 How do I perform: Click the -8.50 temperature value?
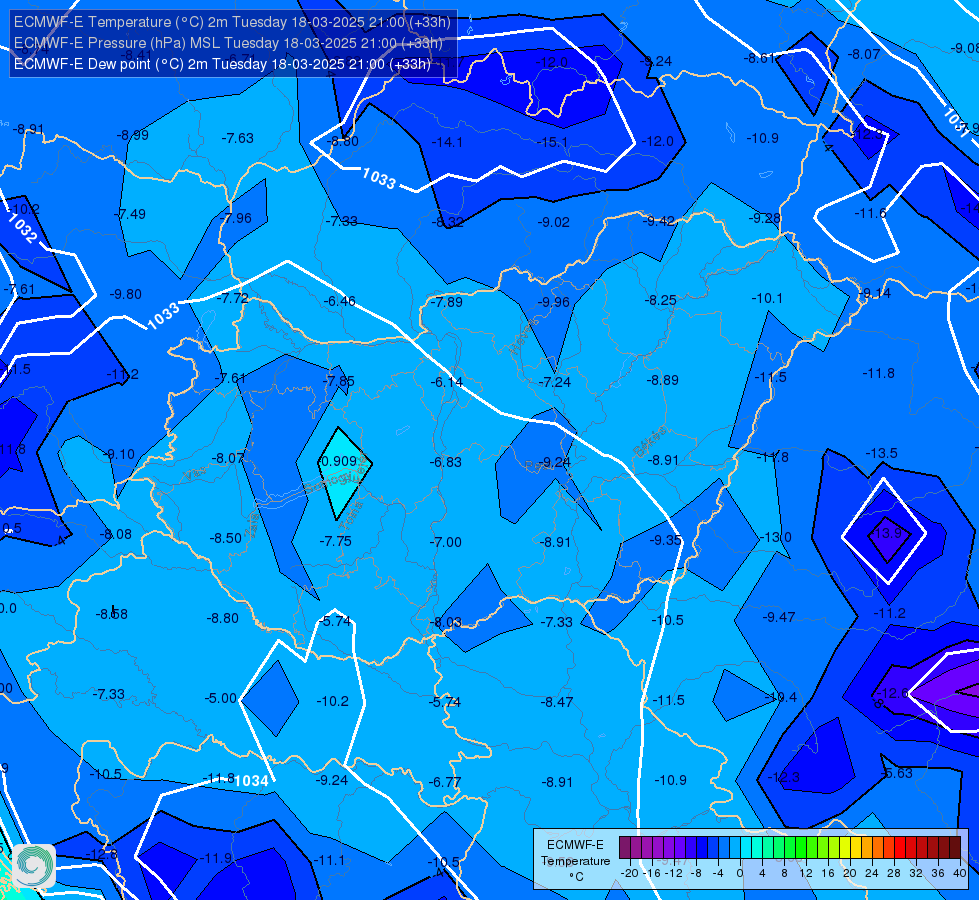pos(225,538)
